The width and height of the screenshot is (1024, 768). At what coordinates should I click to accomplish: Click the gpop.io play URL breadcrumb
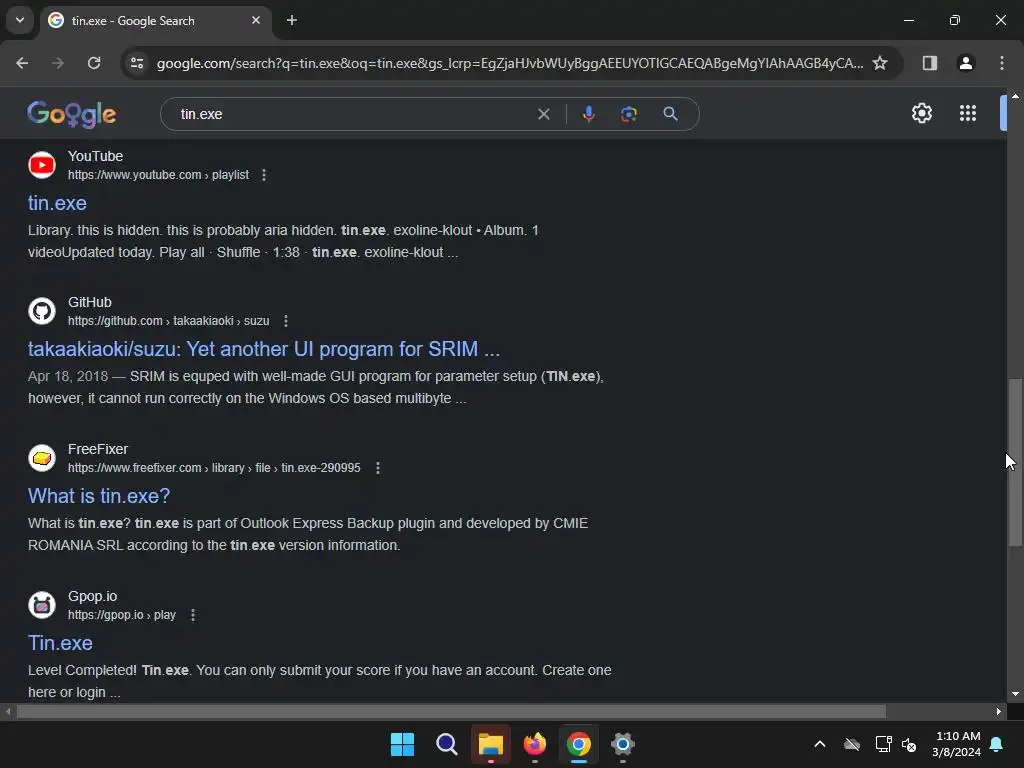[121, 615]
